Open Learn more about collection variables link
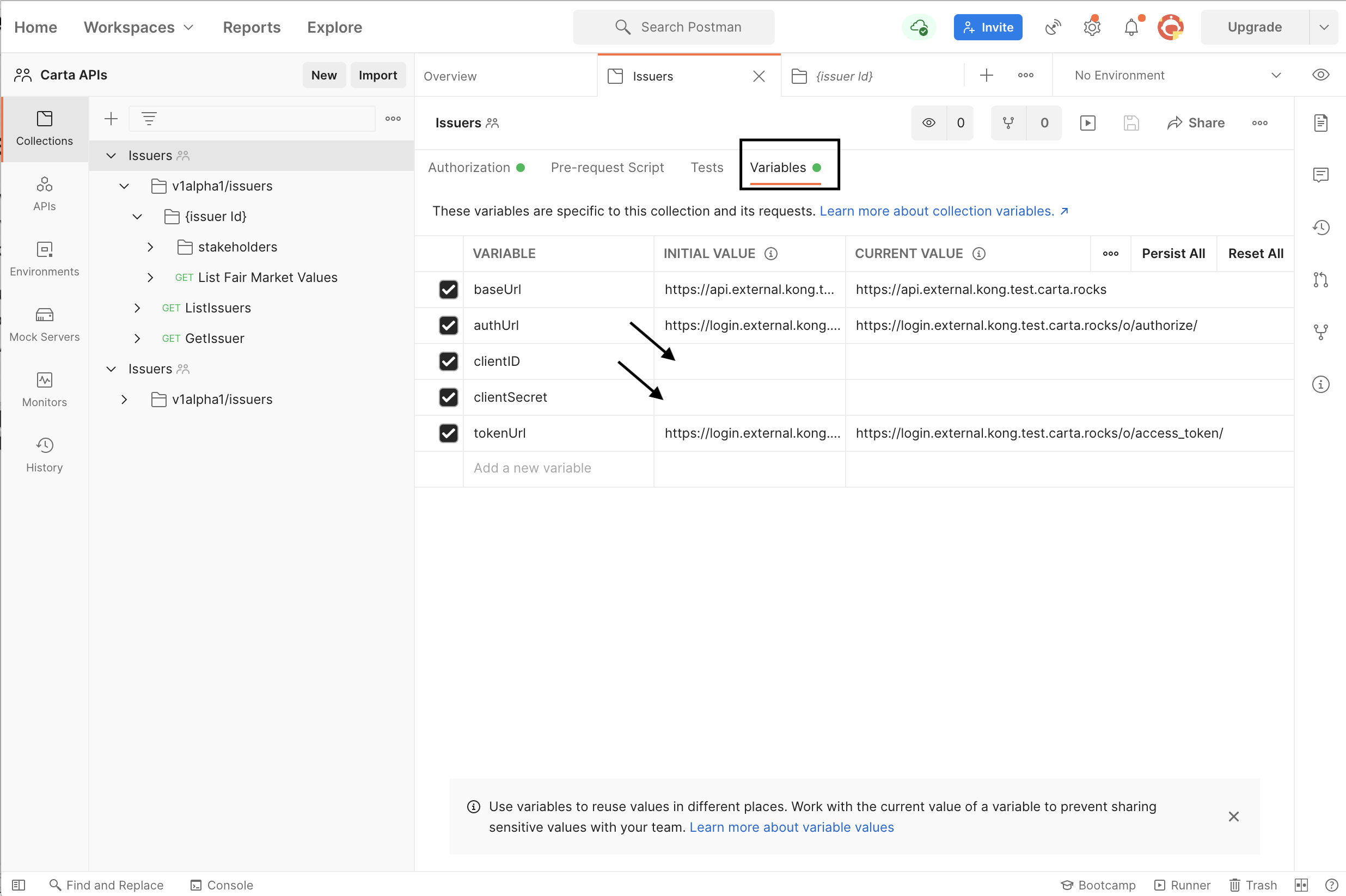Screen dimensions: 1346x896 (944, 211)
